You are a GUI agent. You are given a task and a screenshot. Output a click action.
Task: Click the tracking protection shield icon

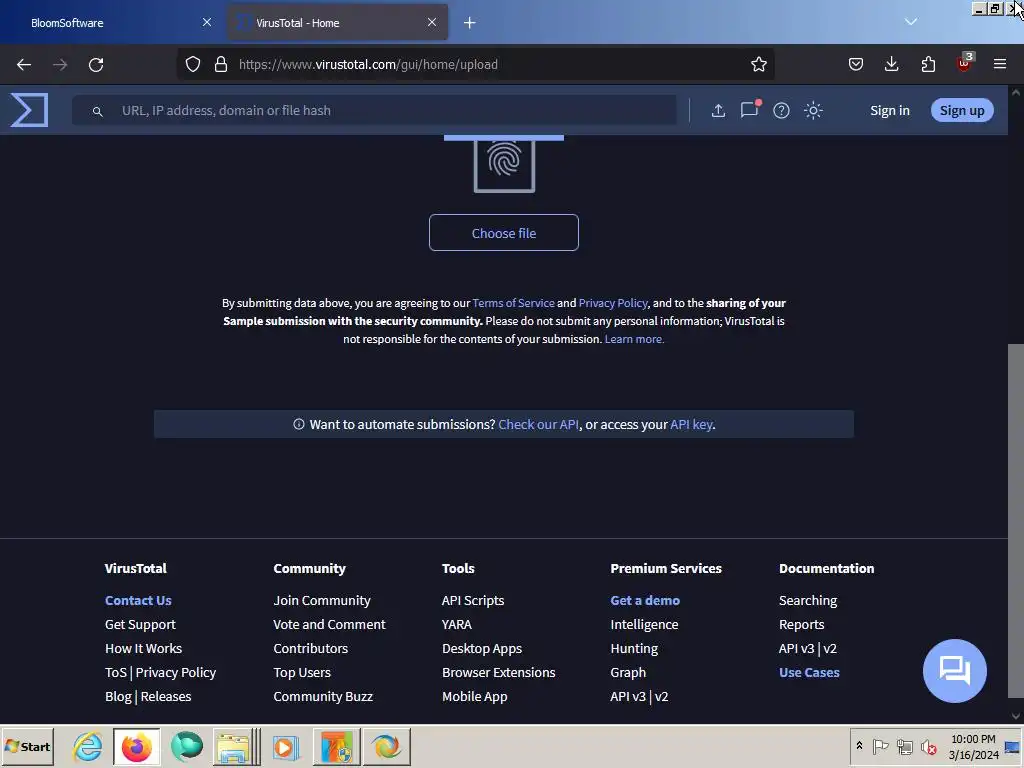pos(193,64)
